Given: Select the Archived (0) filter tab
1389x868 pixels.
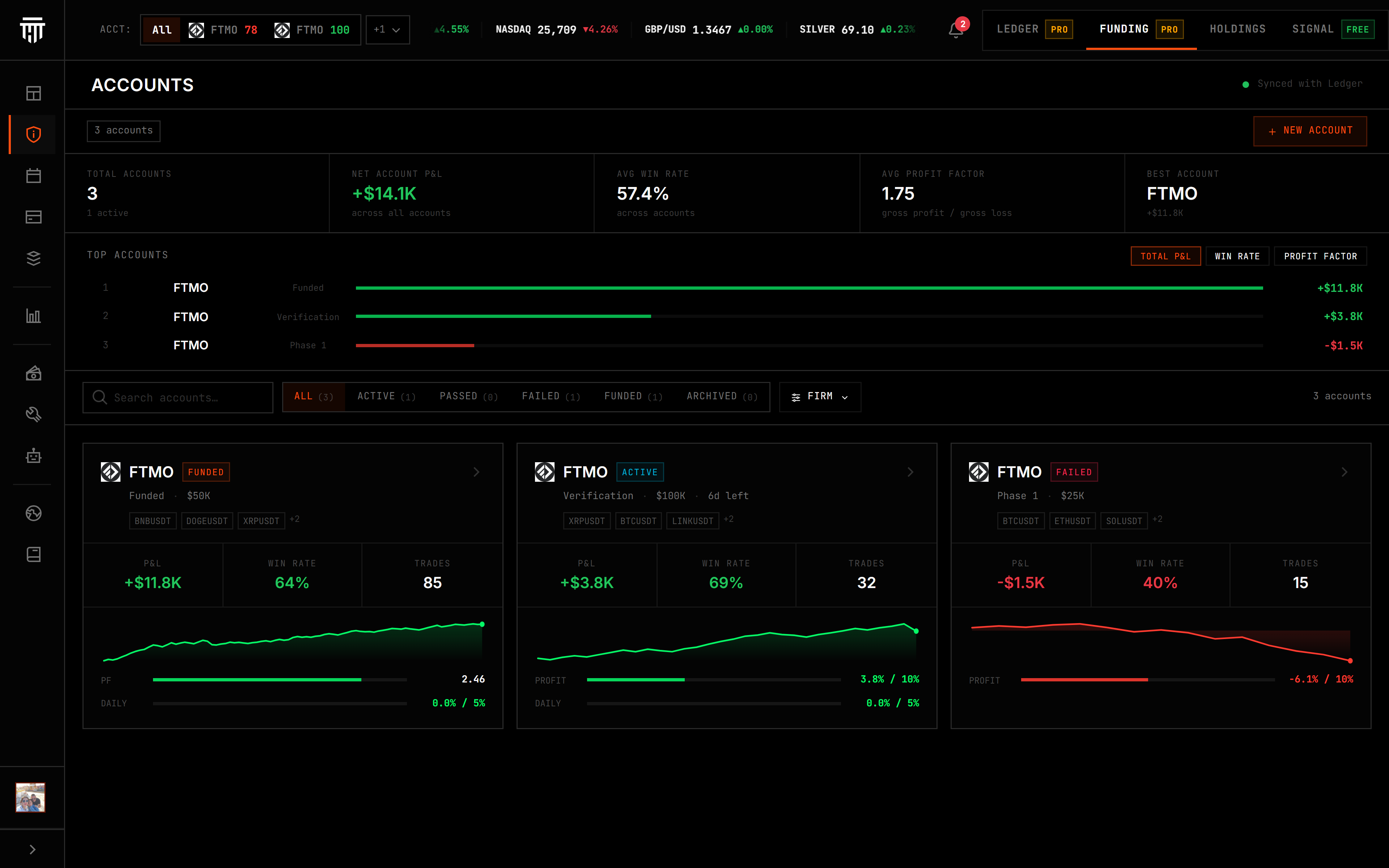Looking at the screenshot, I should [722, 397].
